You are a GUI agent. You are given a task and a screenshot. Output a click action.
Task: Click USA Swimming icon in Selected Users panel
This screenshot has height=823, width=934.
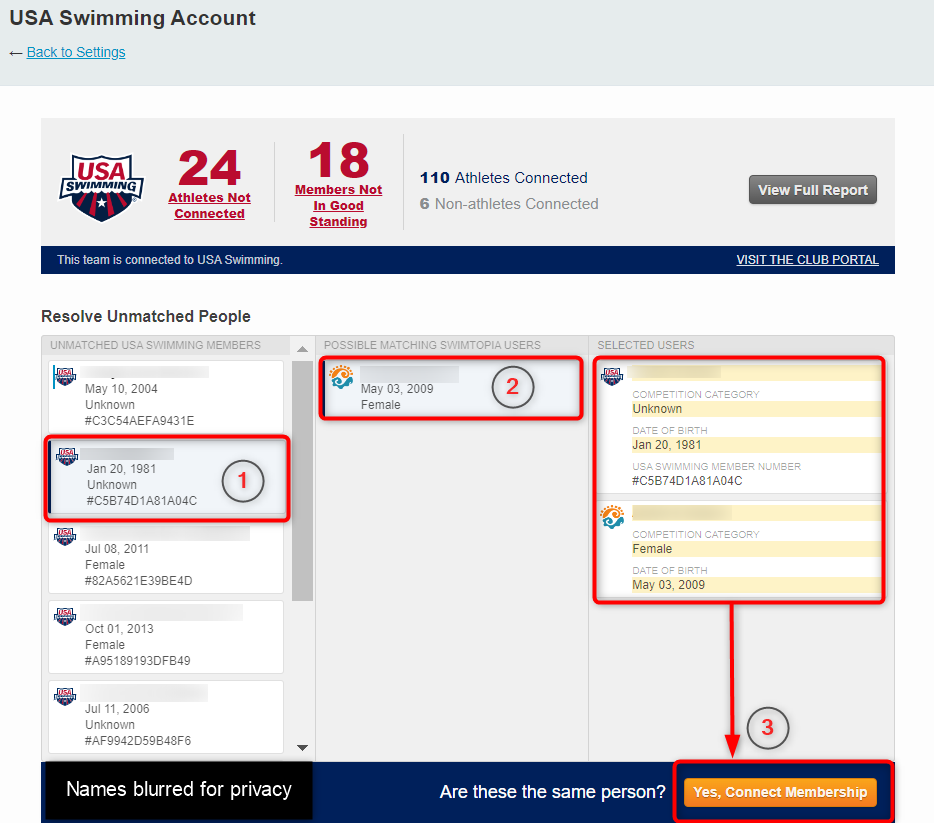click(x=612, y=376)
